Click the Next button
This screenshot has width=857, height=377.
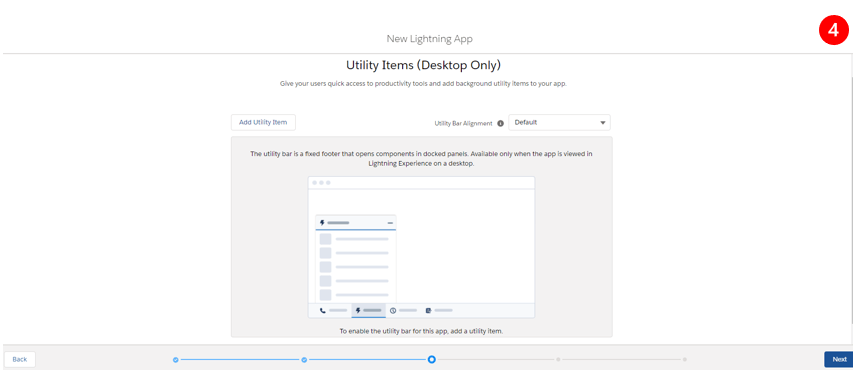(x=839, y=359)
